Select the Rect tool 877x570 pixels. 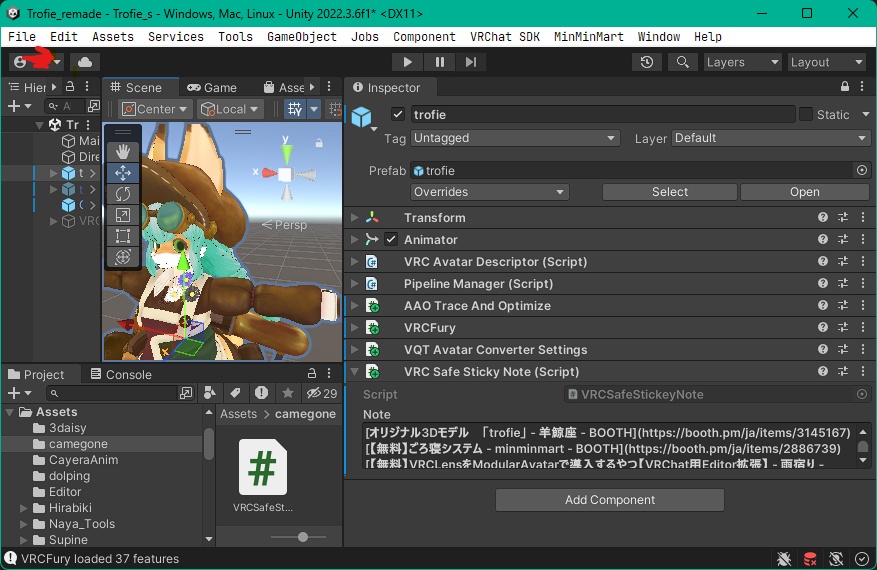123,236
